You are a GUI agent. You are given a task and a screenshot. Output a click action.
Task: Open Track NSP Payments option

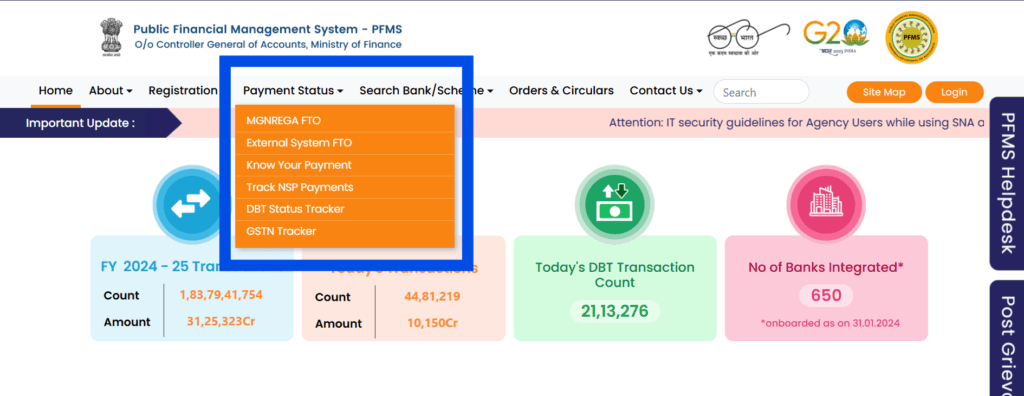pyautogui.click(x=345, y=188)
